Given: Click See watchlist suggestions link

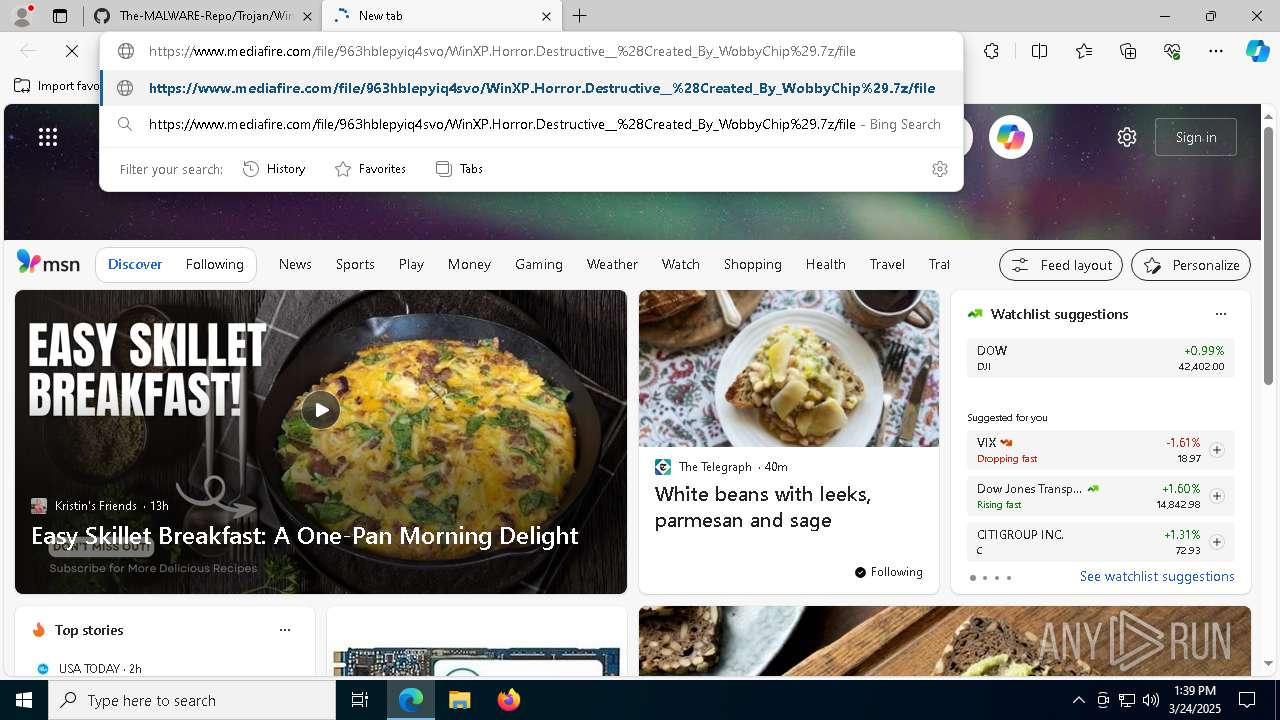Looking at the screenshot, I should coord(1157,576).
